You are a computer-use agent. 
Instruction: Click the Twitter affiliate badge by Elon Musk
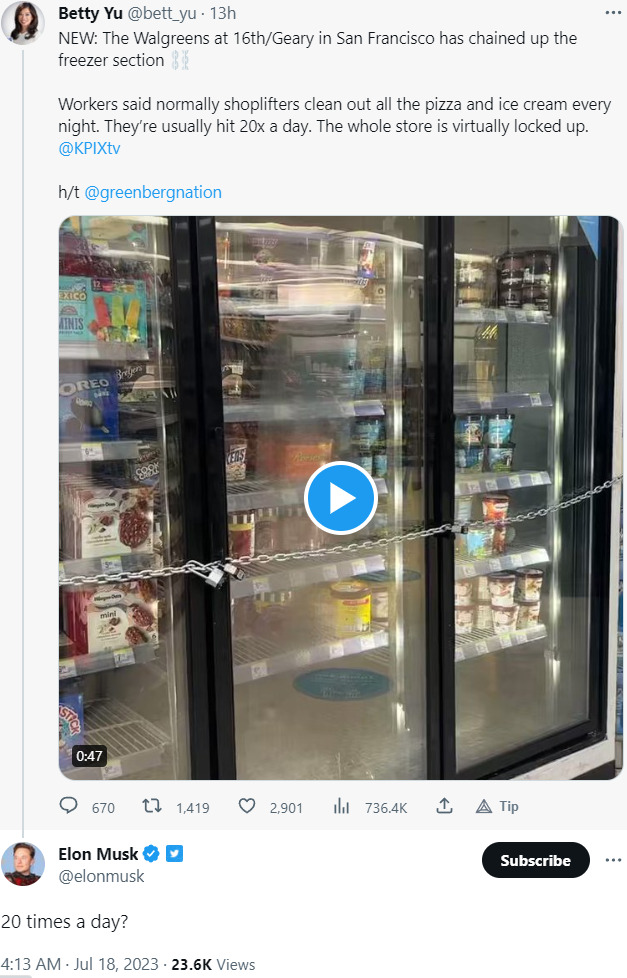[175, 853]
